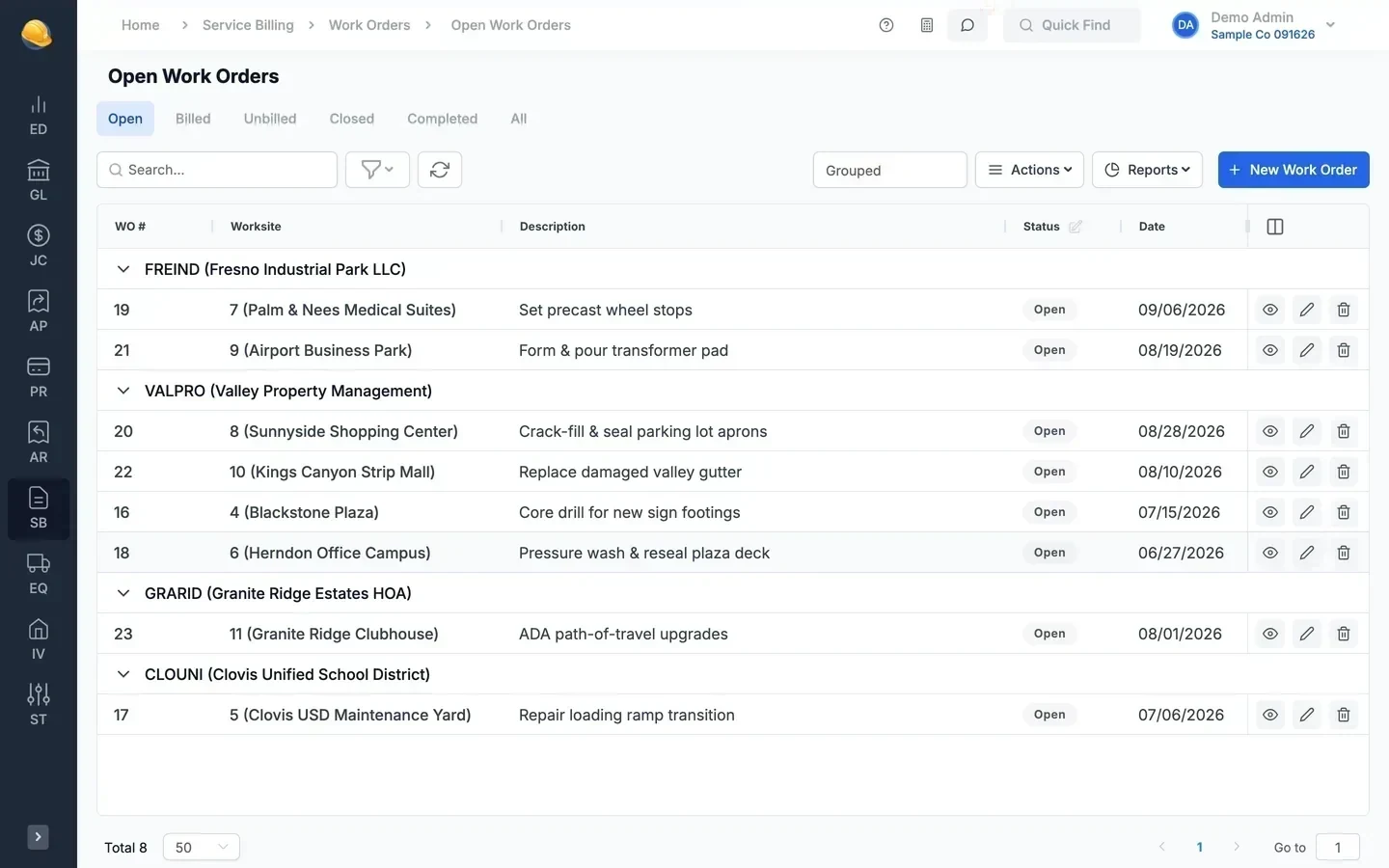
Task: Delete work order 18 Herndon Office Campus
Action: click(1344, 553)
